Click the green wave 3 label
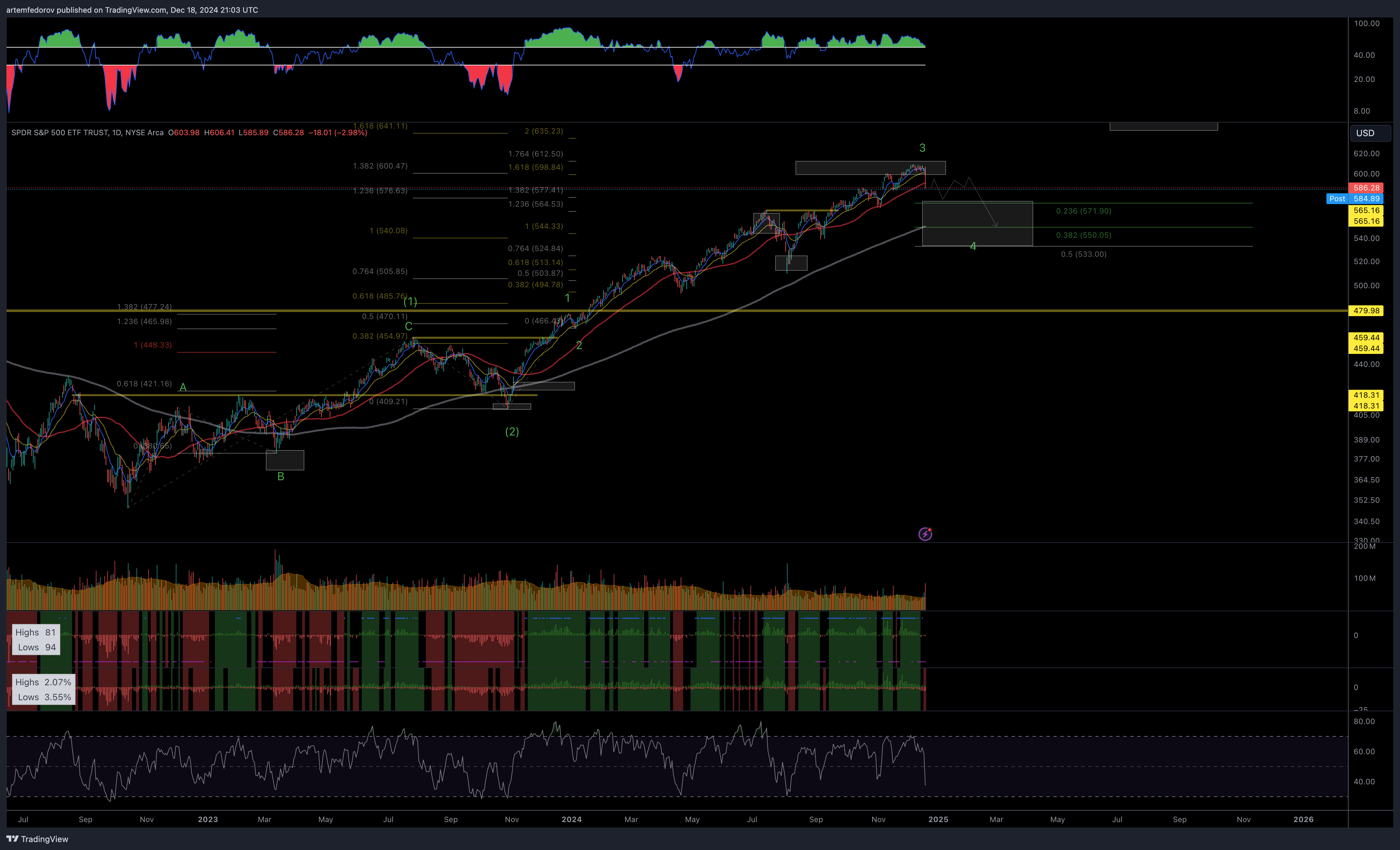 pyautogui.click(x=922, y=148)
